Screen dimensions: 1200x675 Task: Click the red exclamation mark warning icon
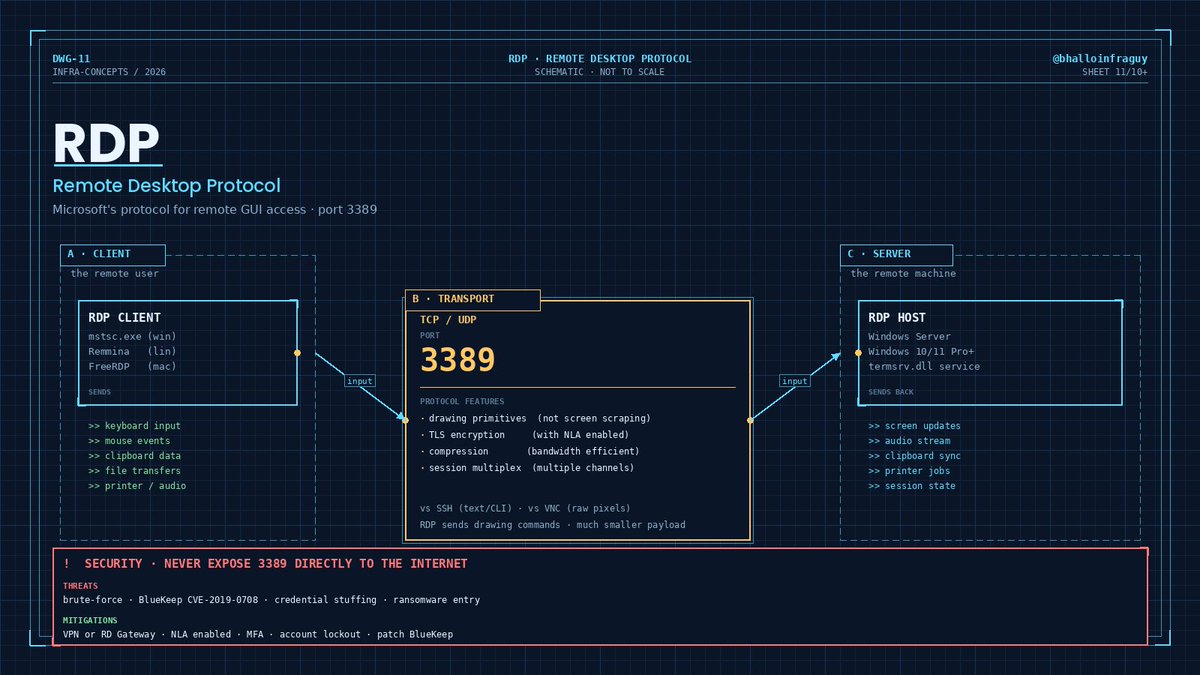[66, 564]
